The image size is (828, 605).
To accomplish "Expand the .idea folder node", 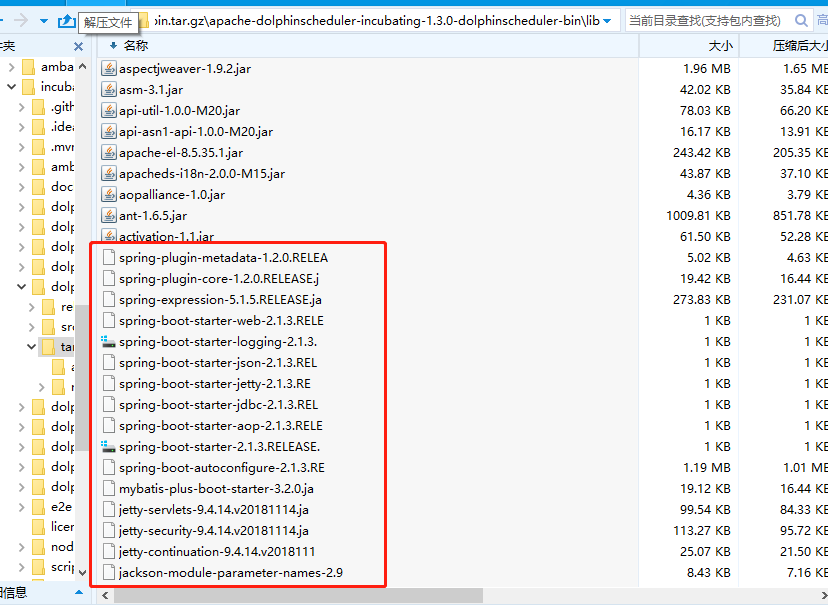I will tap(22, 127).
